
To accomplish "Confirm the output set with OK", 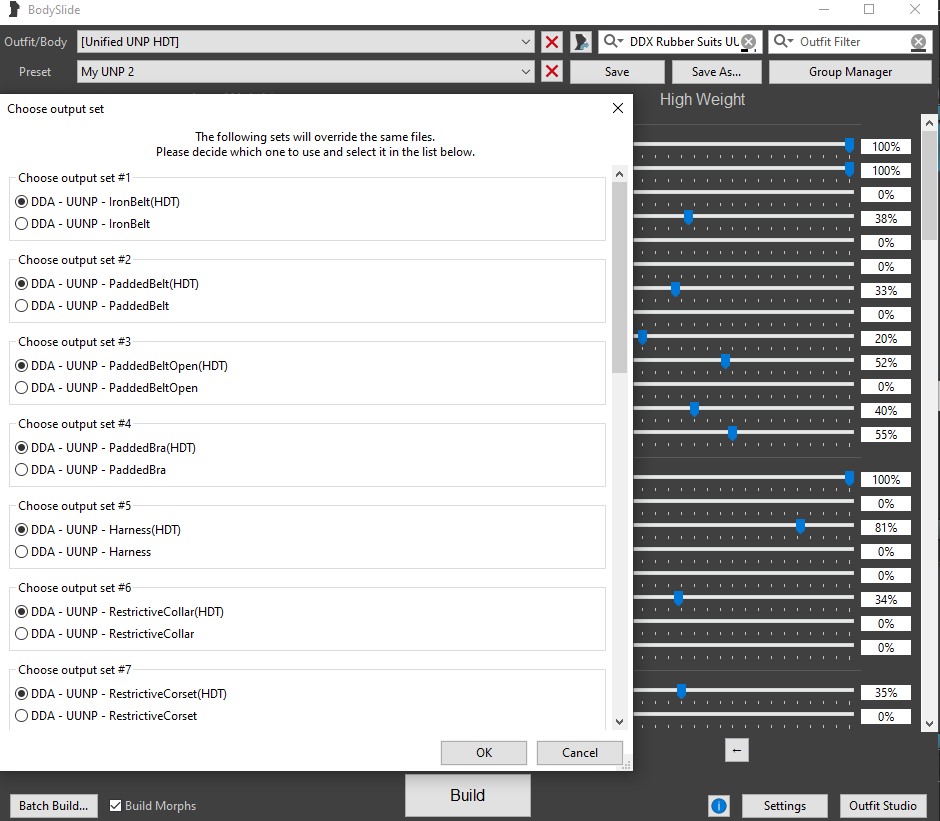I will click(x=484, y=753).
